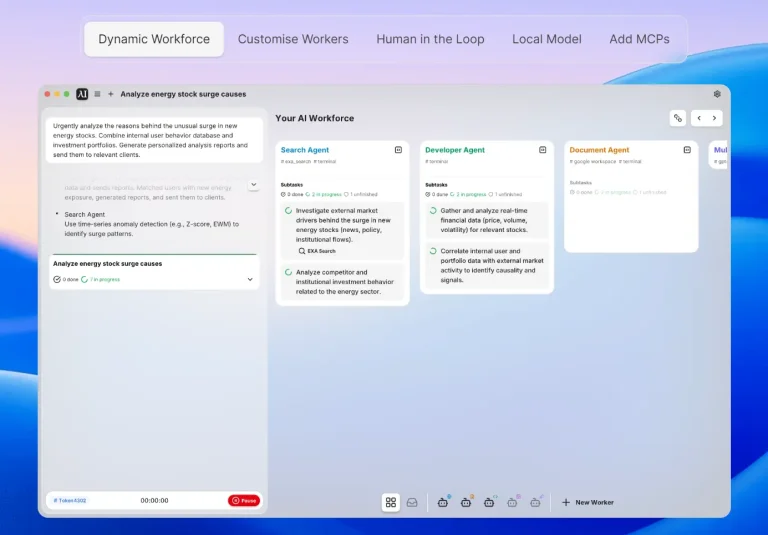The height and width of the screenshot is (535, 768).
Task: Click the window title Analyze energy stock surge causes
Action: point(183,94)
